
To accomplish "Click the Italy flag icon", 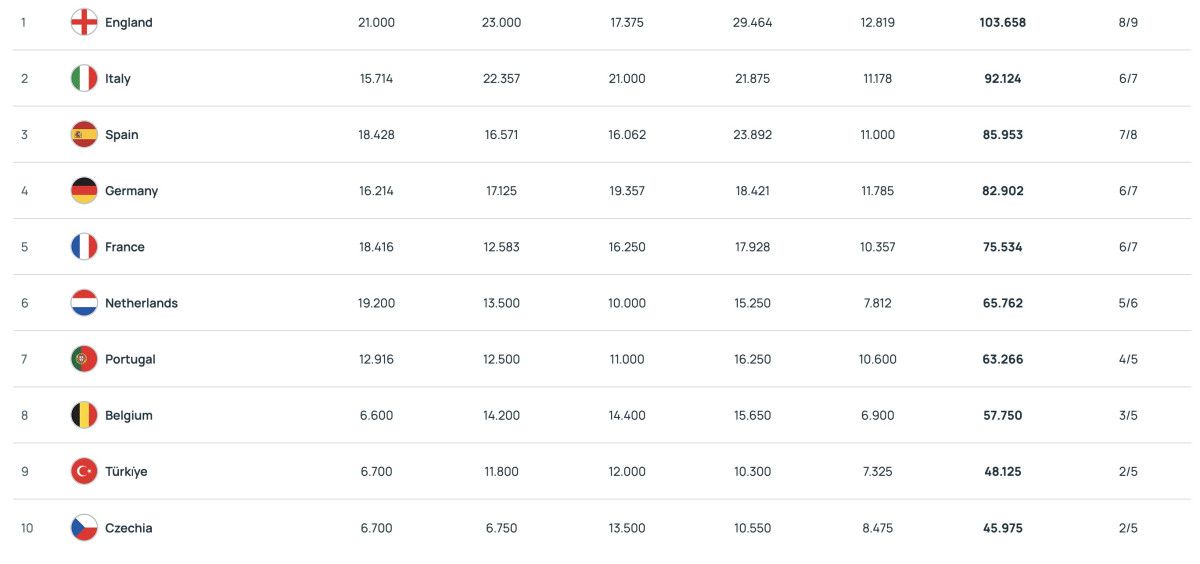I will point(84,78).
